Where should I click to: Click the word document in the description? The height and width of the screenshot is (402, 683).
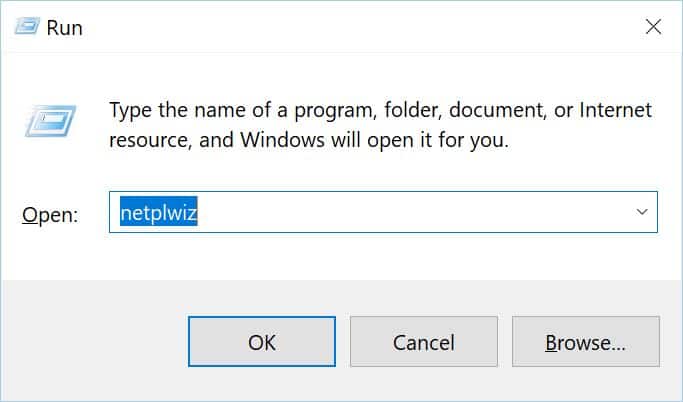(x=497, y=110)
